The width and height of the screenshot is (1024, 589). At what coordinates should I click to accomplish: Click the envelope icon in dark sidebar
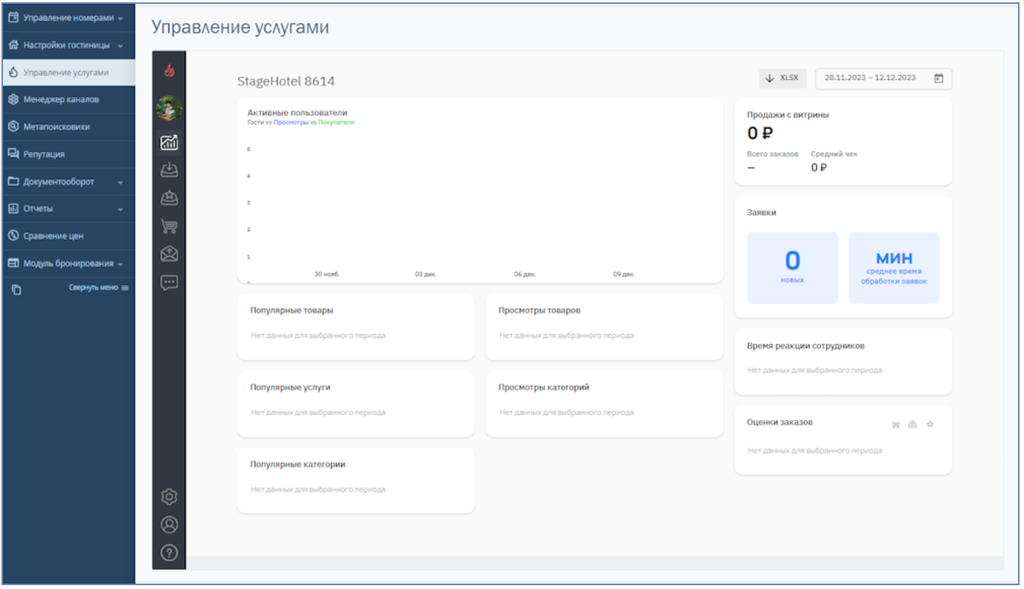click(169, 254)
